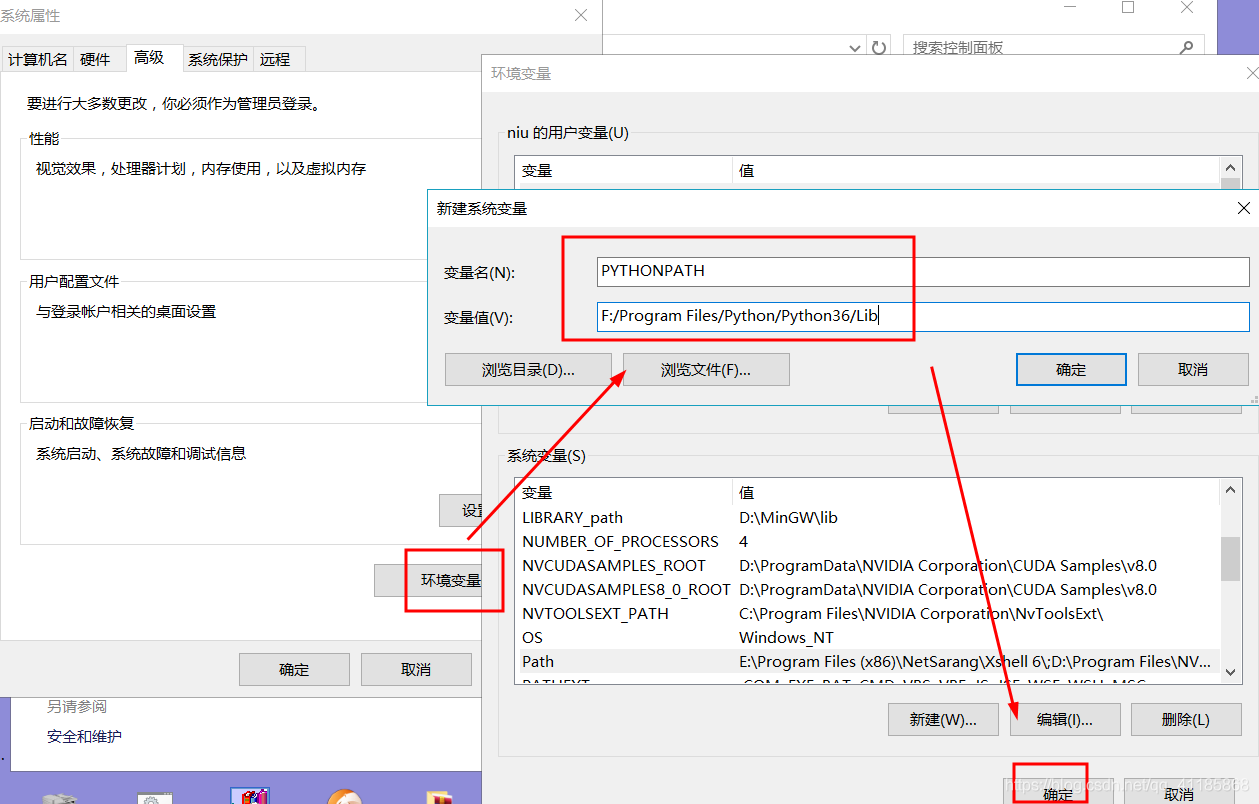1259x804 pixels.
Task: Open the folder icon on the taskbar
Action: 440,797
